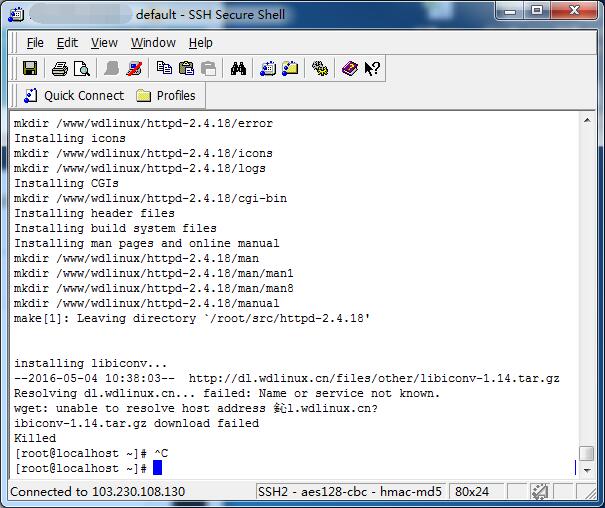Open the Edit menu
This screenshot has width=605, height=508.
[x=67, y=43]
